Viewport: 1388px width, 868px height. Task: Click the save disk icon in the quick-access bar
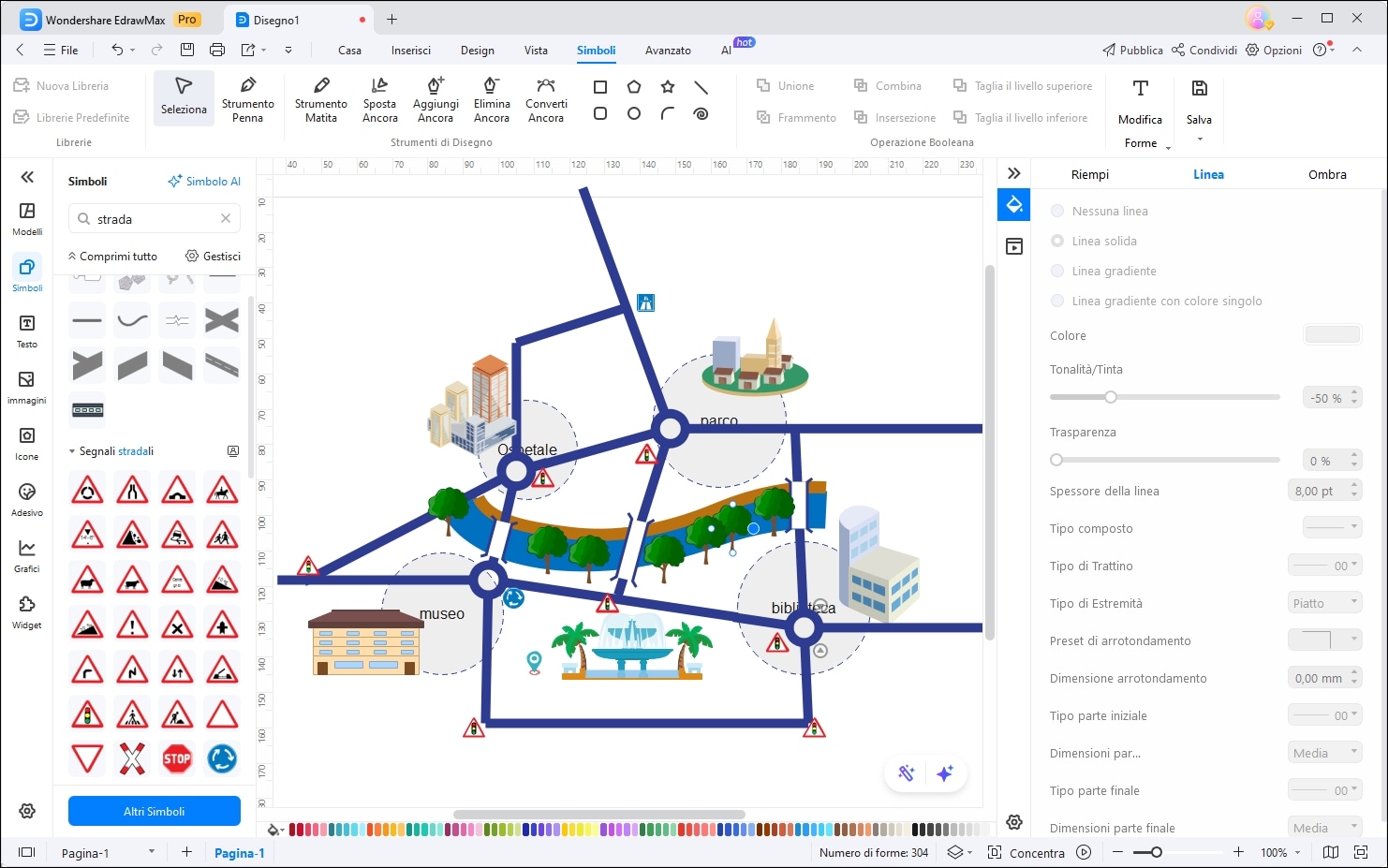187,50
